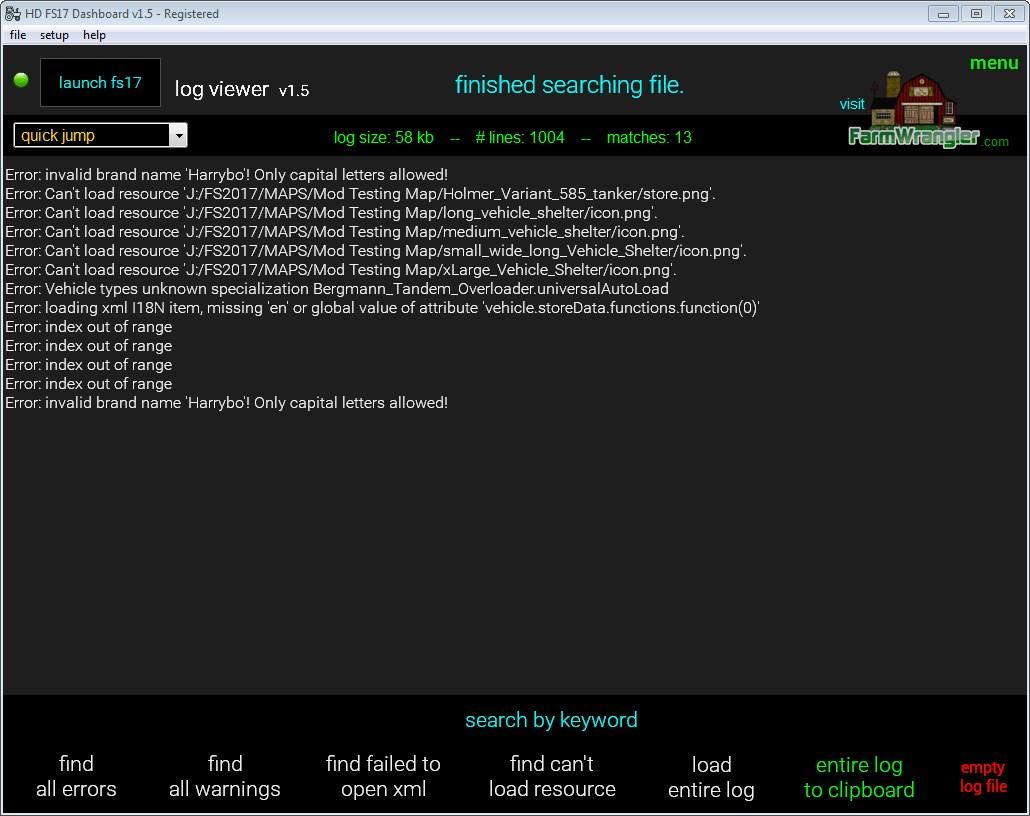The height and width of the screenshot is (816, 1030).
Task: Open the green menu link
Action: click(x=993, y=63)
